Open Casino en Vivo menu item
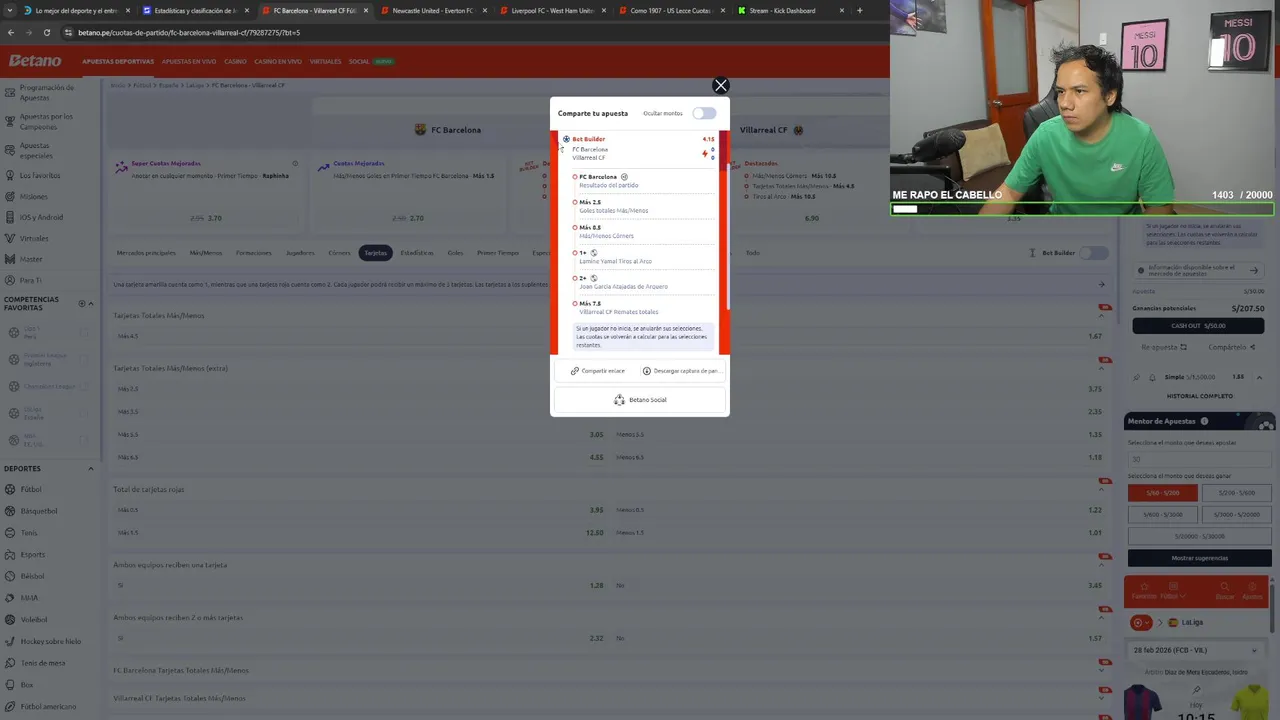 [x=278, y=61]
